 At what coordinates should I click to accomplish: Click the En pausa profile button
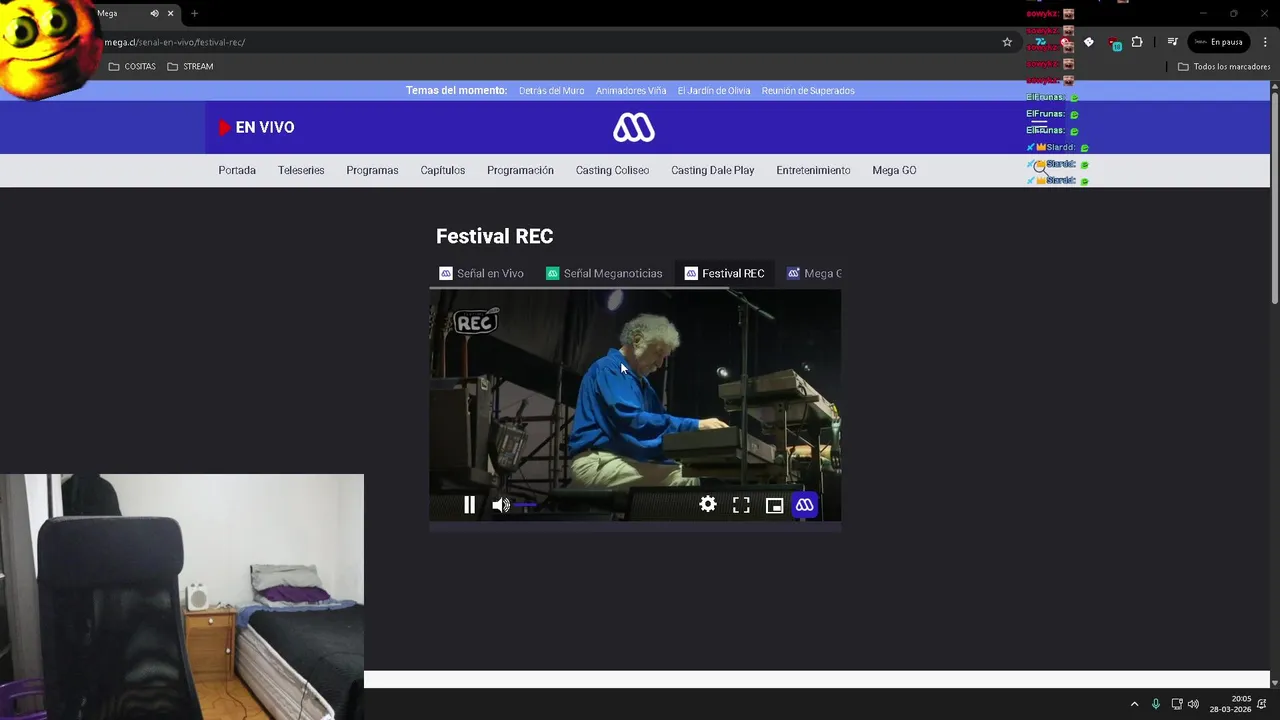(1218, 42)
